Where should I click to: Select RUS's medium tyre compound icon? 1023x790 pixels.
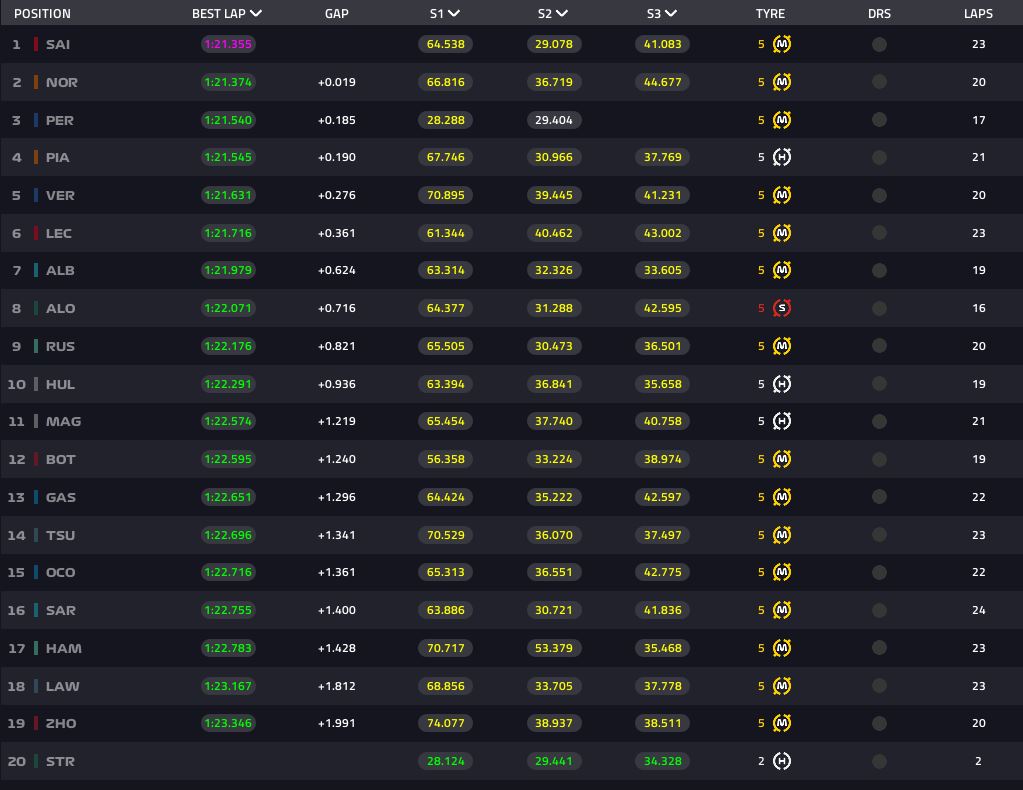point(781,346)
